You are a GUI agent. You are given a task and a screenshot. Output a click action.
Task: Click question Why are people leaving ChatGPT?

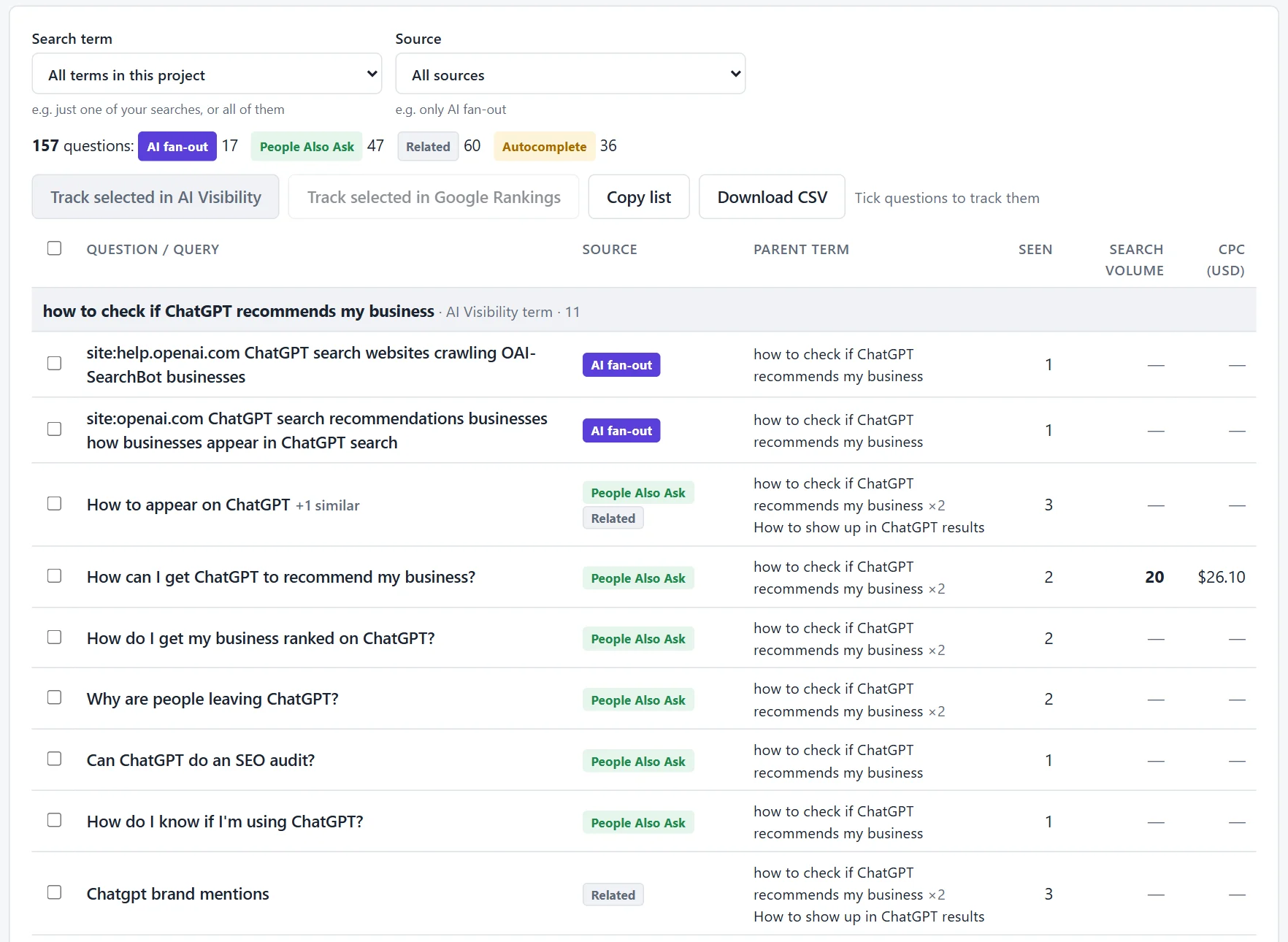point(212,699)
